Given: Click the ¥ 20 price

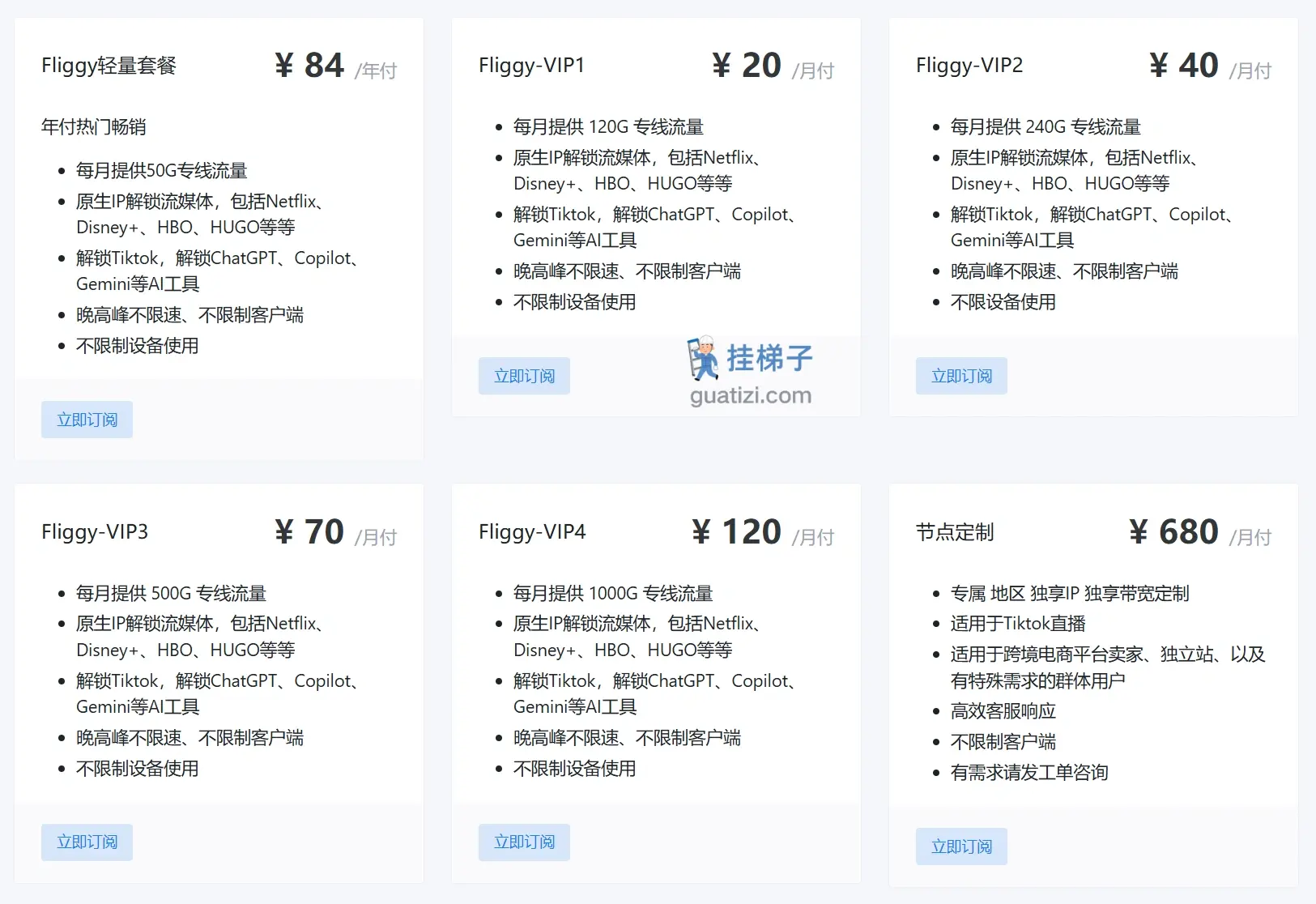Looking at the screenshot, I should 747,66.
